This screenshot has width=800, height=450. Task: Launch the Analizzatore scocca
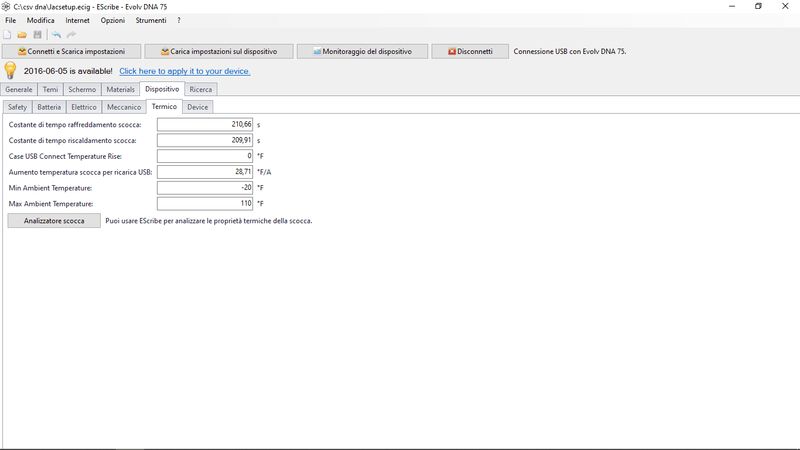(x=54, y=221)
